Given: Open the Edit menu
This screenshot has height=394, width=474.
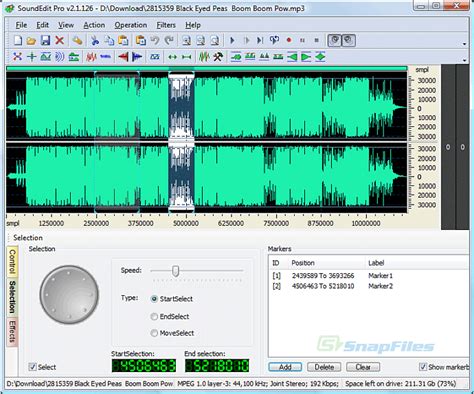Looking at the screenshot, I should tap(42, 25).
